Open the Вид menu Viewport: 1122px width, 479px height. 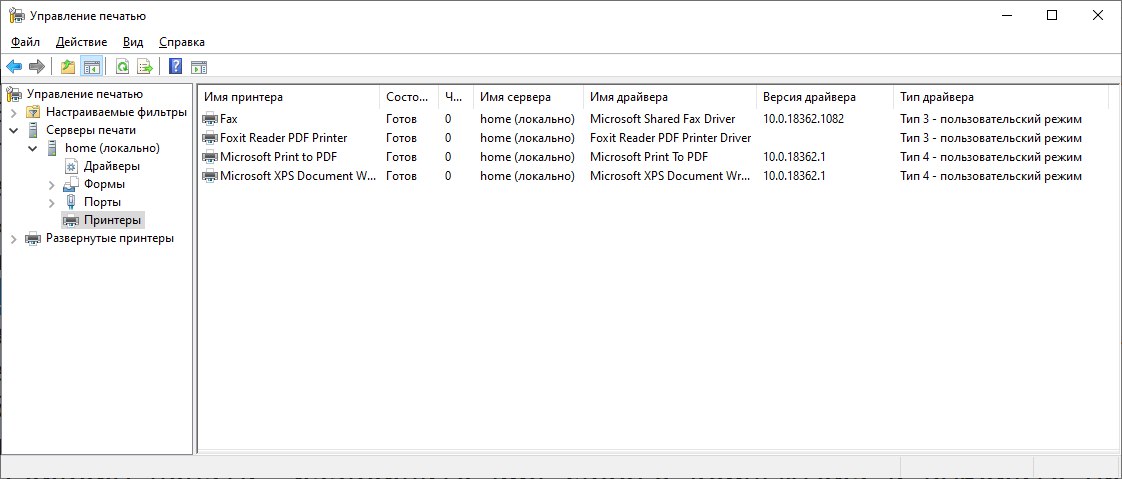click(133, 42)
